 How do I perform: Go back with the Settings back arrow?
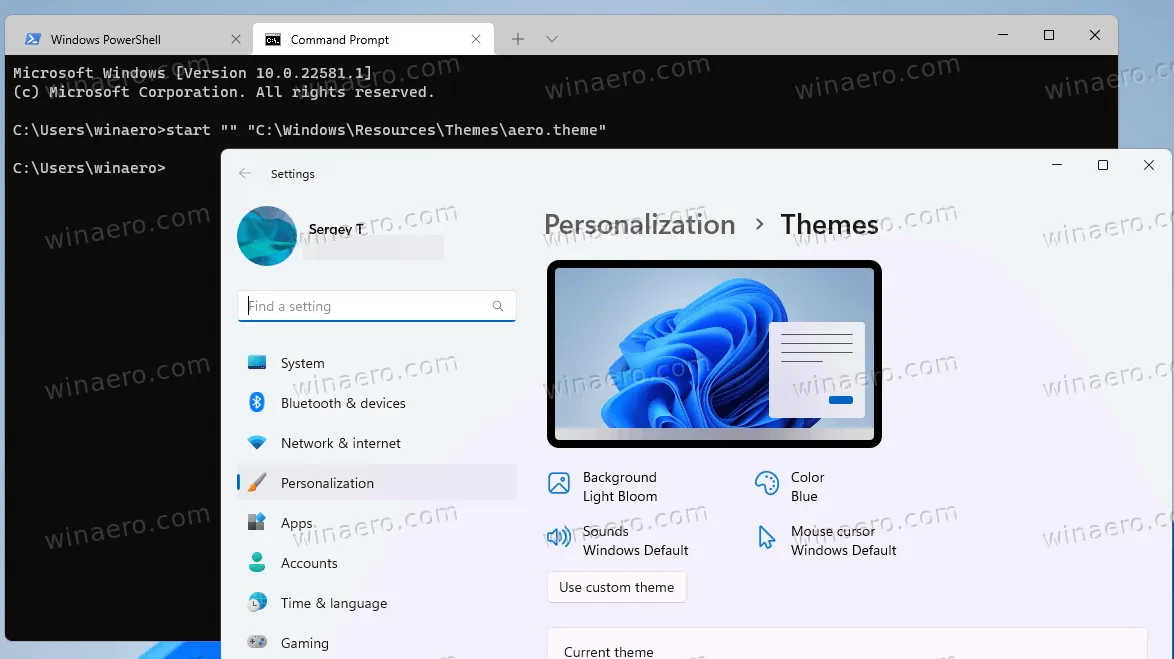[x=245, y=174]
